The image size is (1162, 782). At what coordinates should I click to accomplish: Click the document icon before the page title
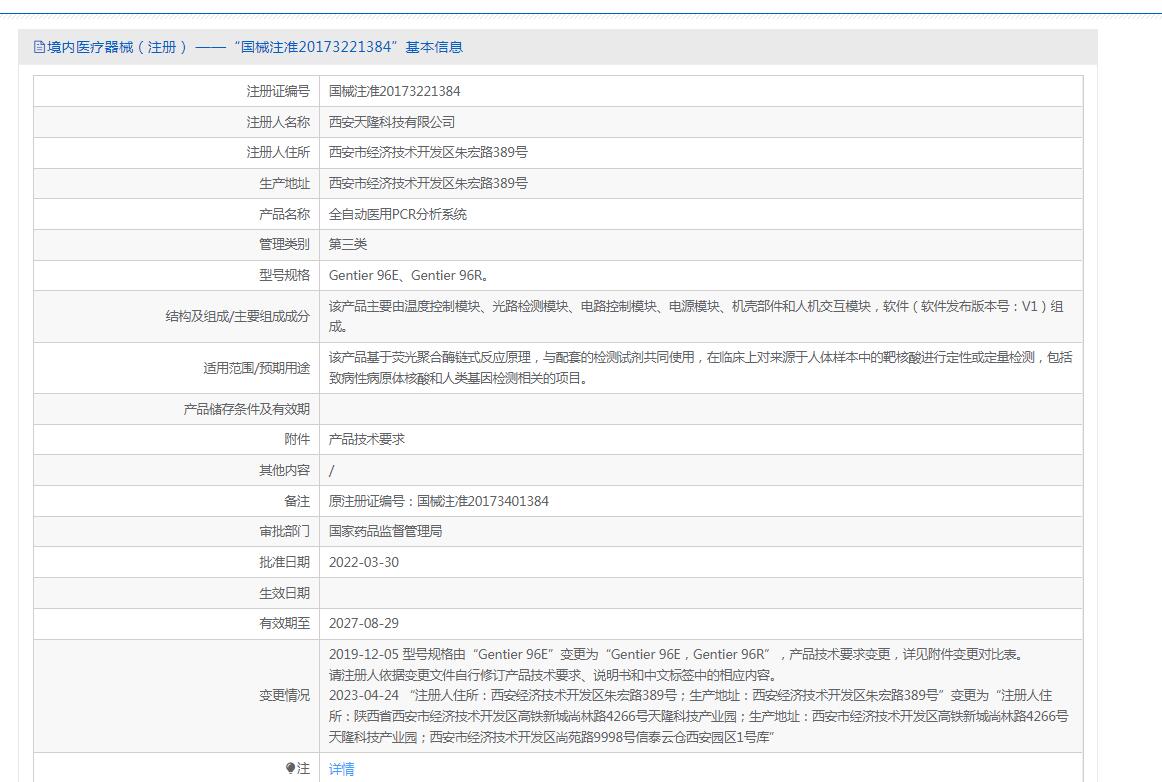pos(39,47)
